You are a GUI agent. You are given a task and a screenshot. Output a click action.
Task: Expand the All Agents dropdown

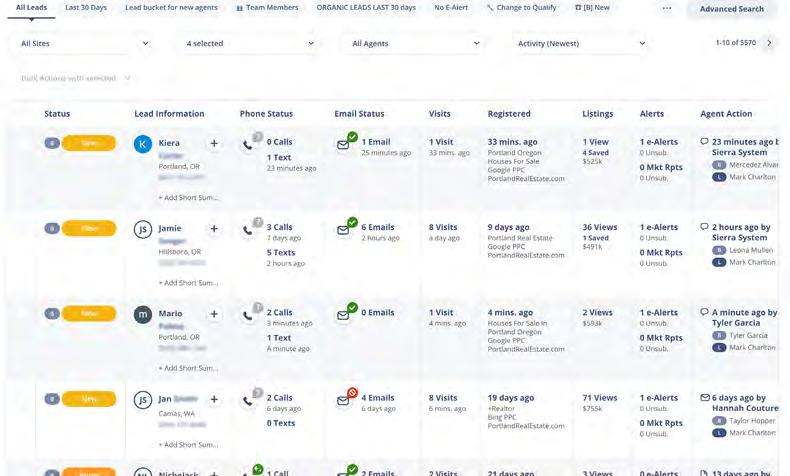coord(416,44)
